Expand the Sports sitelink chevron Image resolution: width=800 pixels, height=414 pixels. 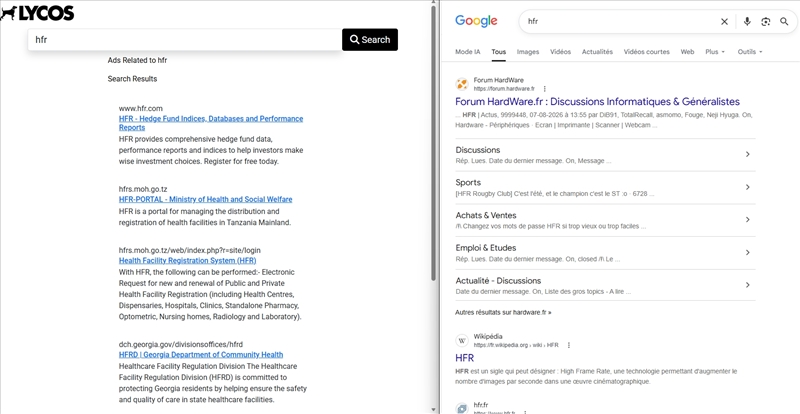pos(747,187)
